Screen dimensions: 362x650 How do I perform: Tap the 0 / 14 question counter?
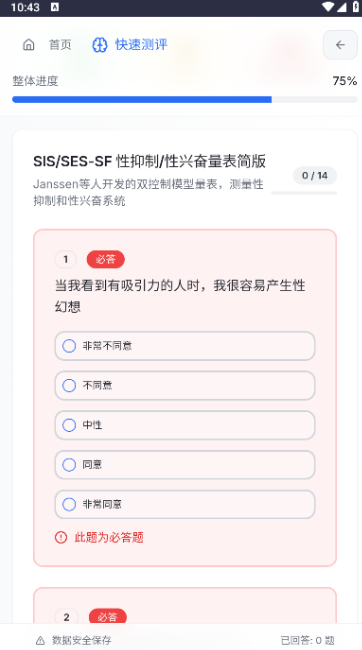click(315, 176)
